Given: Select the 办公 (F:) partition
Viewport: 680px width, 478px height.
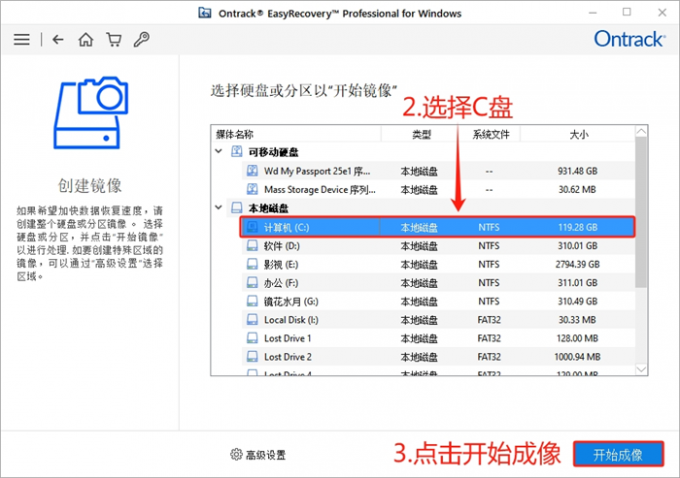Looking at the screenshot, I should tap(438, 283).
